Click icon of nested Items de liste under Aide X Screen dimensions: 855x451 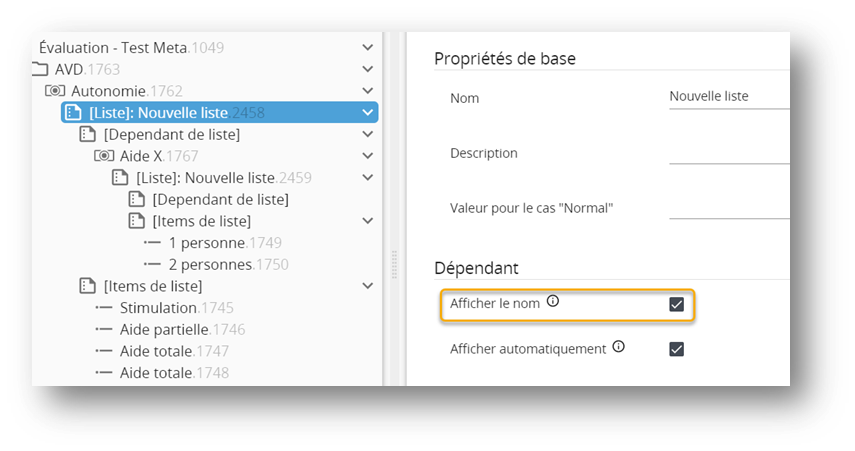pos(136,221)
